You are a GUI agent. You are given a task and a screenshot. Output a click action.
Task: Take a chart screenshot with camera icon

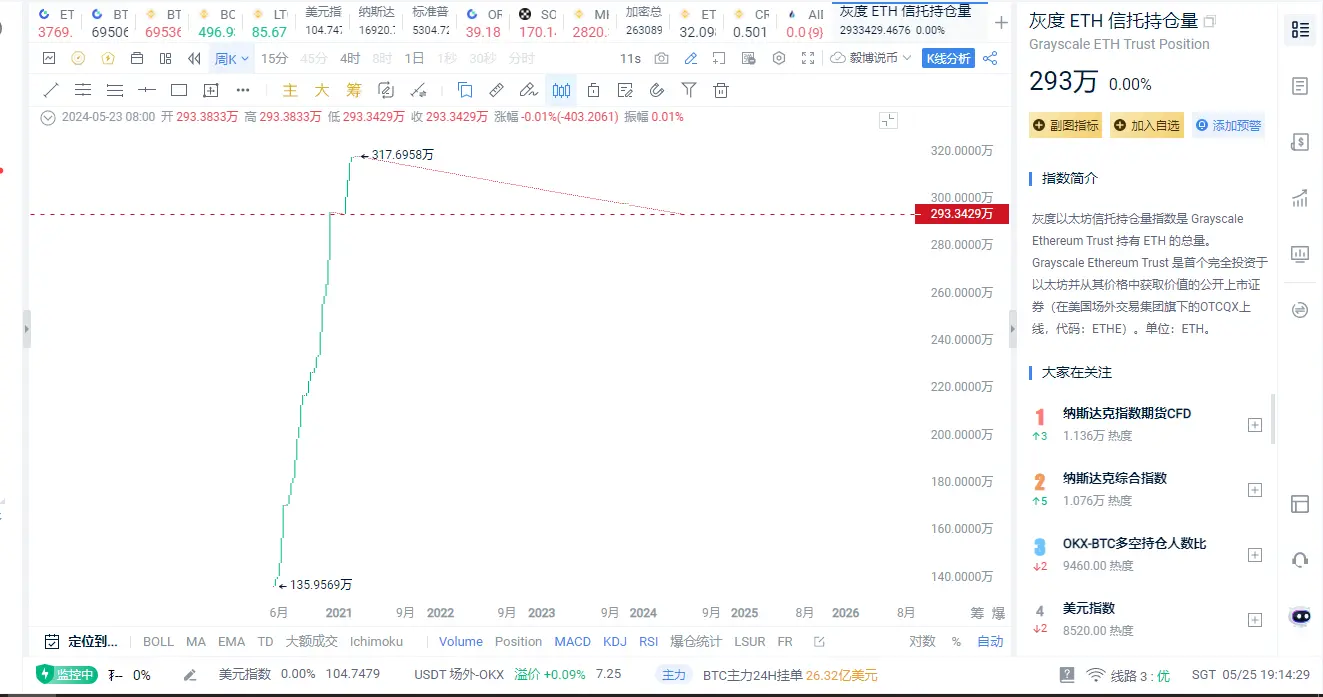[661, 59]
